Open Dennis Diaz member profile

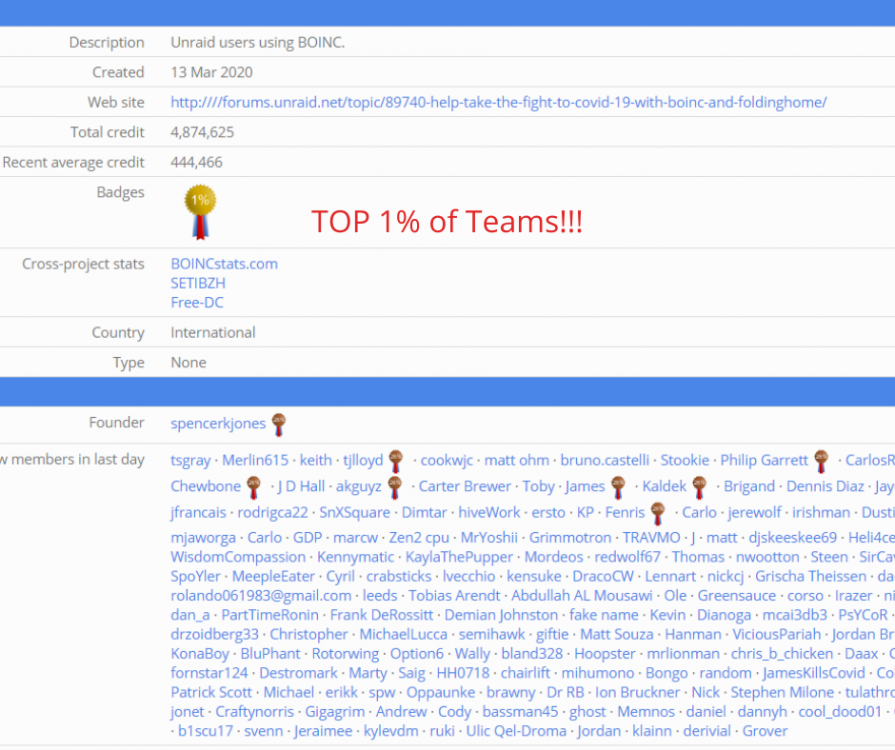click(825, 486)
